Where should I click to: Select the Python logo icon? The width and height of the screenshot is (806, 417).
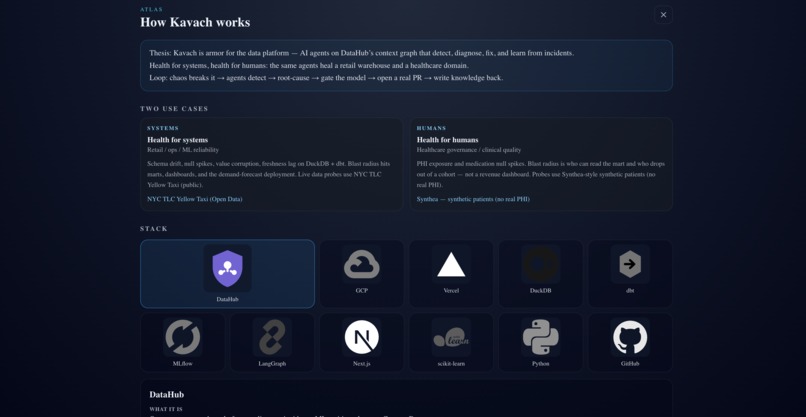540,337
